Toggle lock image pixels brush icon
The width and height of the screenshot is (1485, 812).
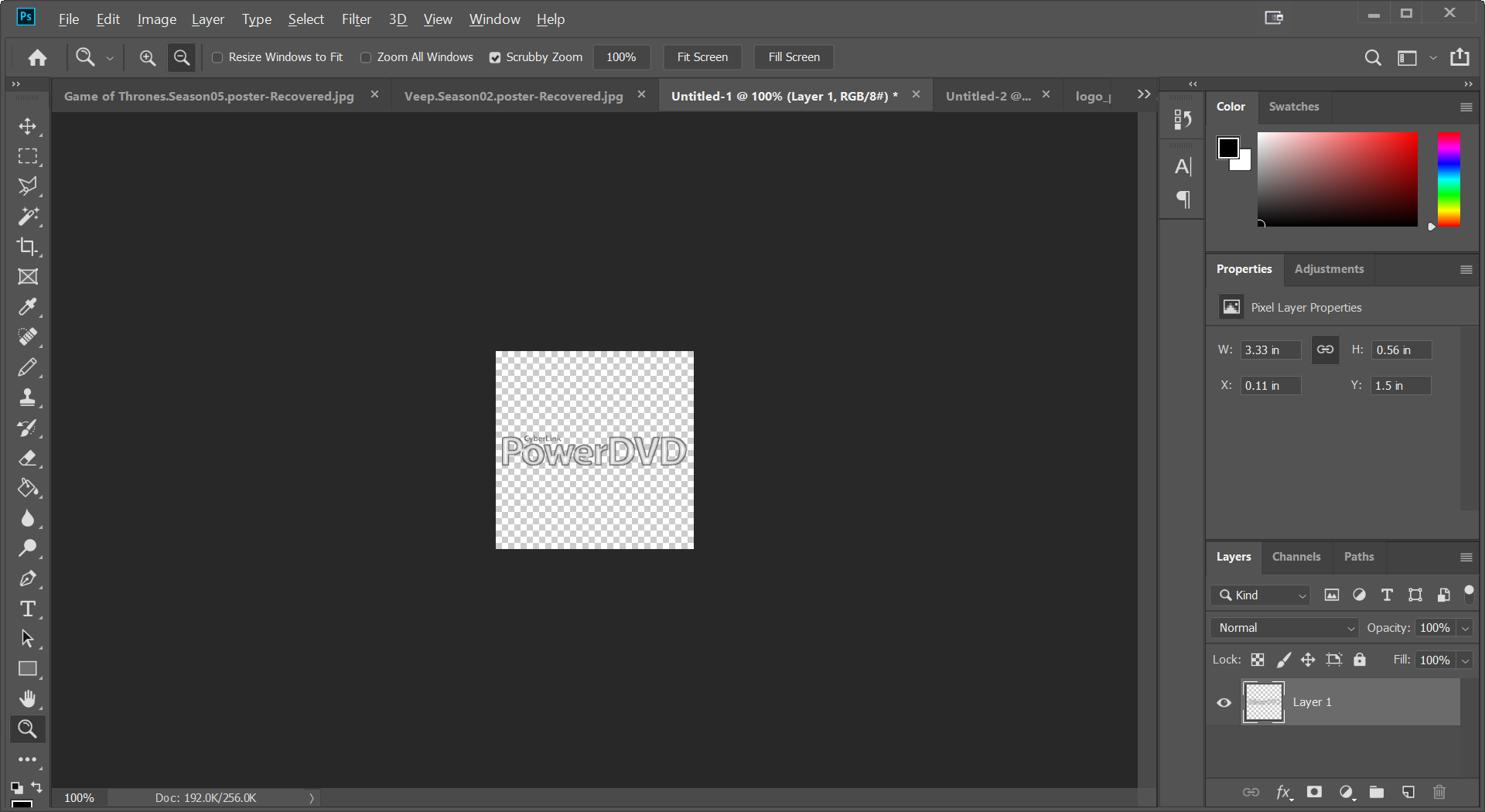[1284, 660]
